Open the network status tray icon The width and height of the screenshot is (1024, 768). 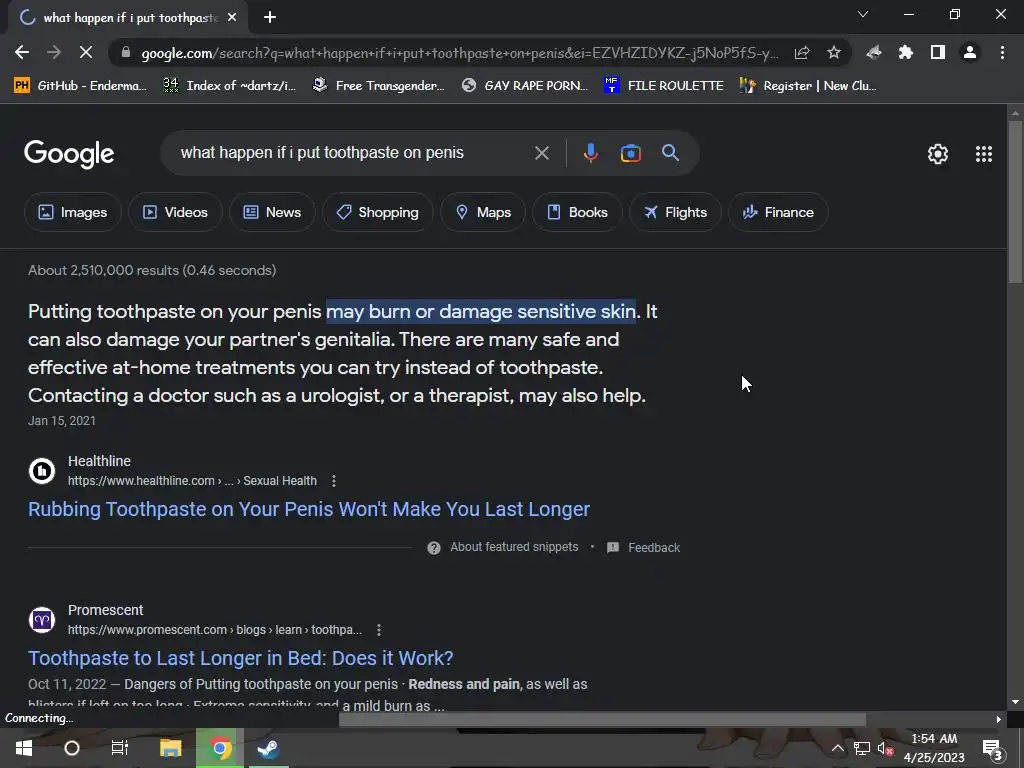click(861, 748)
